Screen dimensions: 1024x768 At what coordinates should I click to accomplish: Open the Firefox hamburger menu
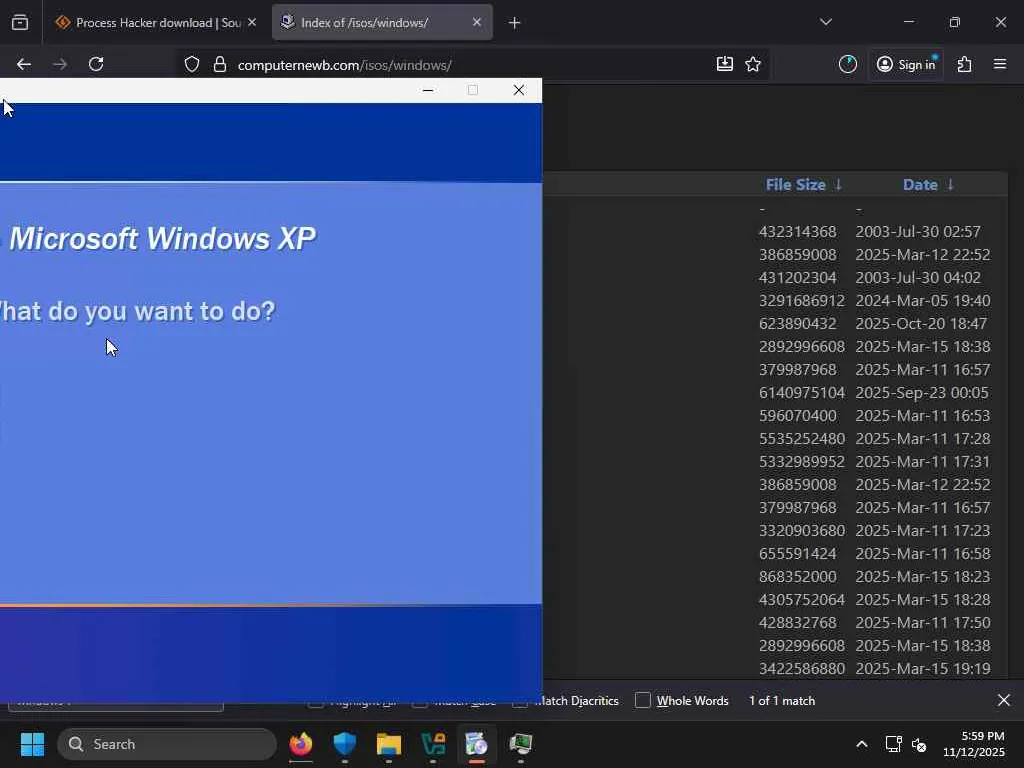pyautogui.click(x=1000, y=64)
